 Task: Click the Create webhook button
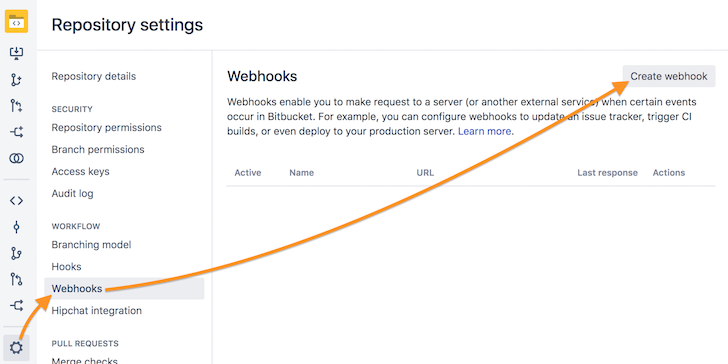(x=669, y=76)
